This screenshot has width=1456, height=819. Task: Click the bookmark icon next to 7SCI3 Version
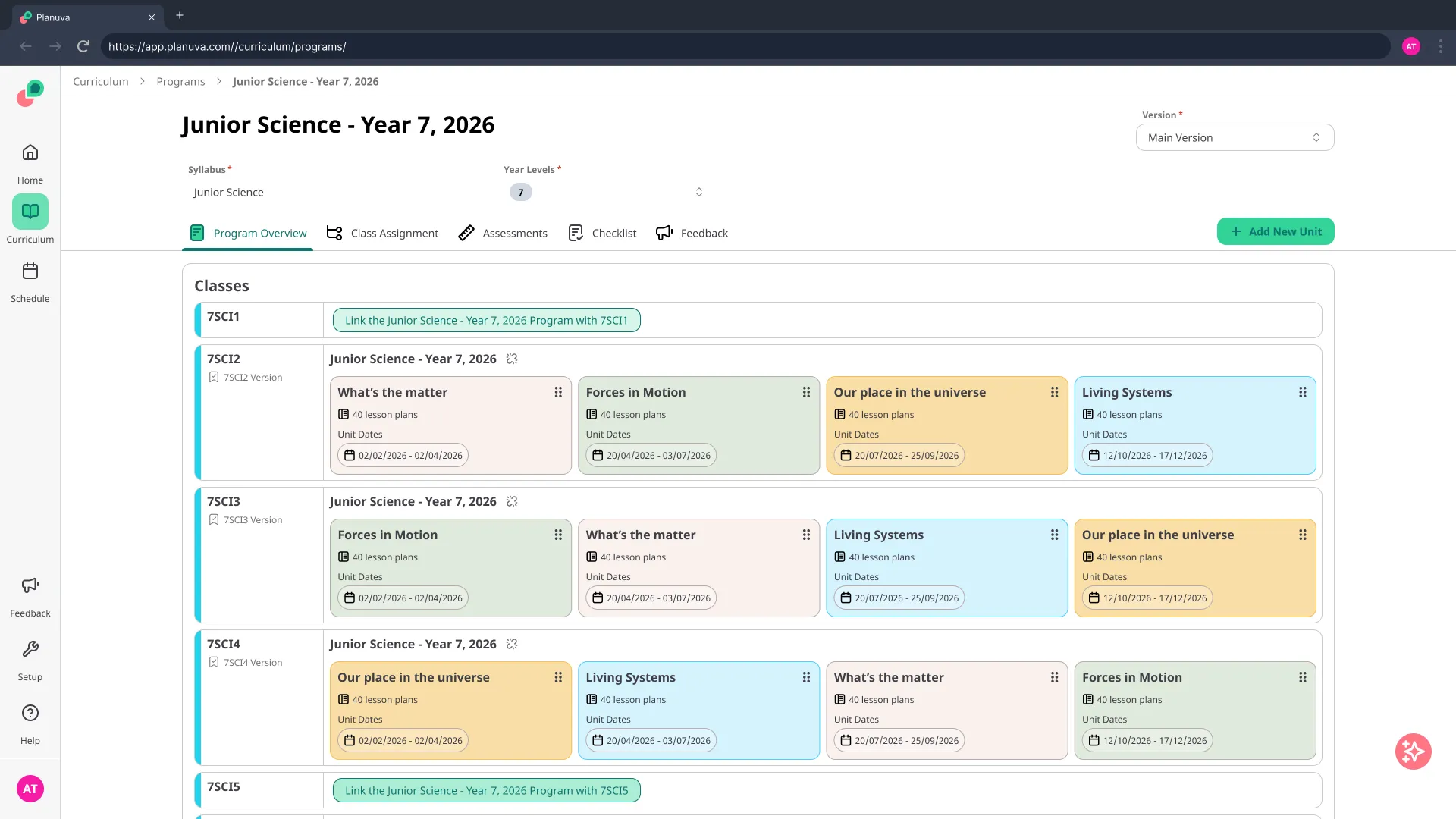(213, 519)
